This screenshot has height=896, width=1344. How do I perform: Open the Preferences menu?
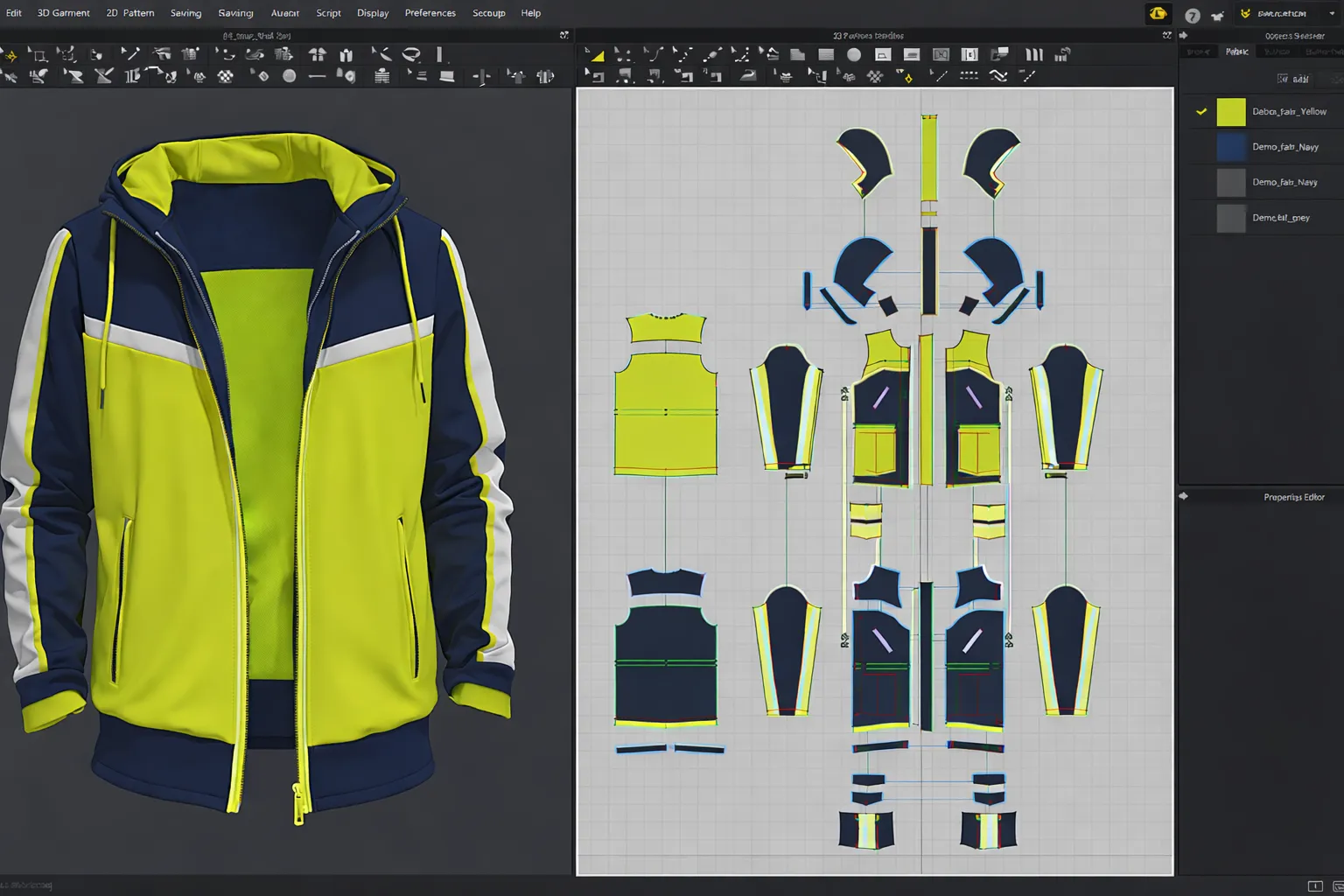click(x=430, y=13)
